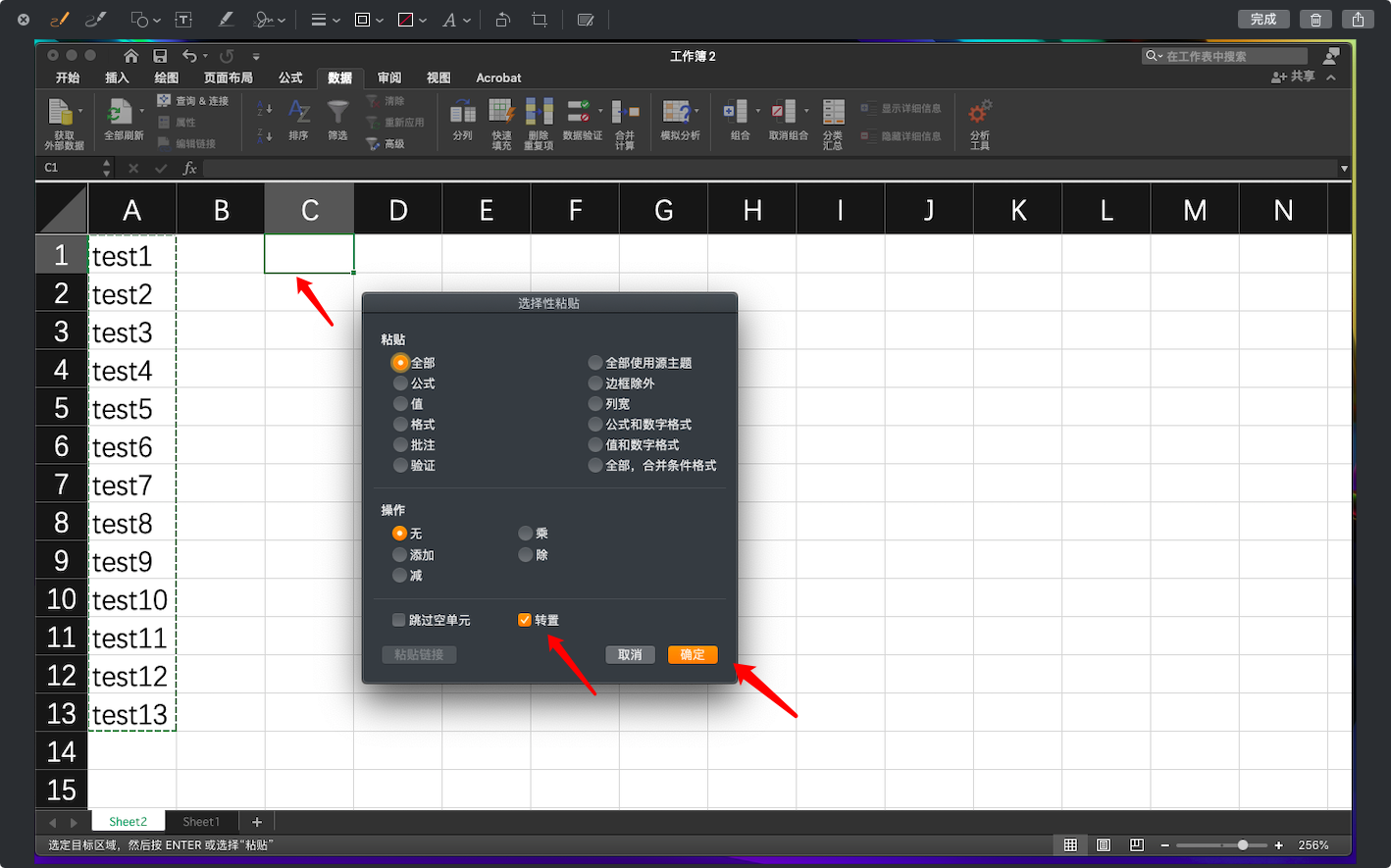This screenshot has height=868, width=1391.
Task: Switch to the Sheet1 worksheet tab
Action: pos(200,821)
